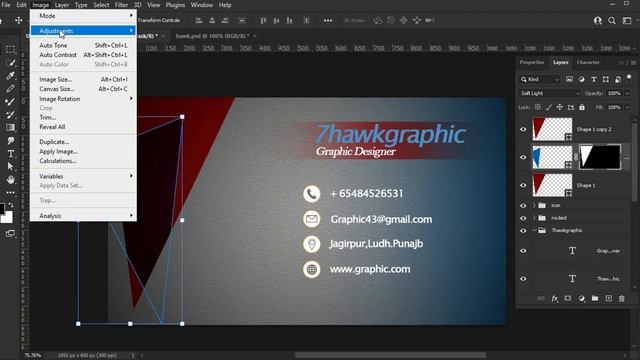The height and width of the screenshot is (360, 640).
Task: Click the foreground black color swatch
Action: click(x=2, y=209)
